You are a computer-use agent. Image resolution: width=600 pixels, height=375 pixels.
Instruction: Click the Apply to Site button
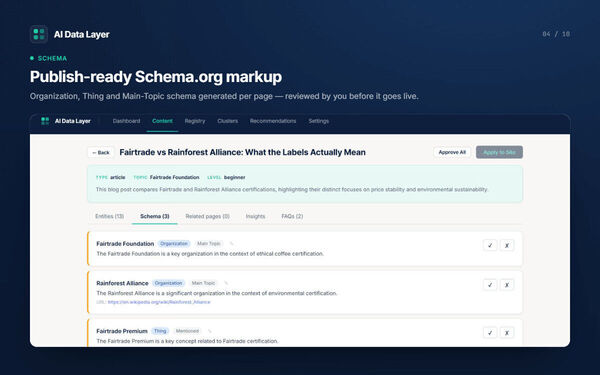(499, 152)
